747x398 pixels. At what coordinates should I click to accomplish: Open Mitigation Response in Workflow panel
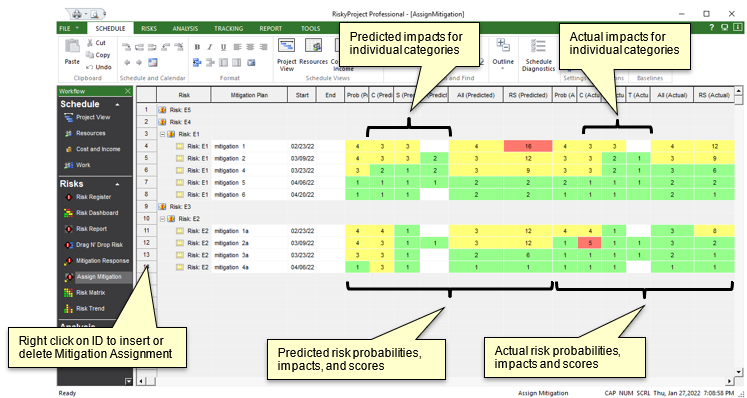coord(97,261)
